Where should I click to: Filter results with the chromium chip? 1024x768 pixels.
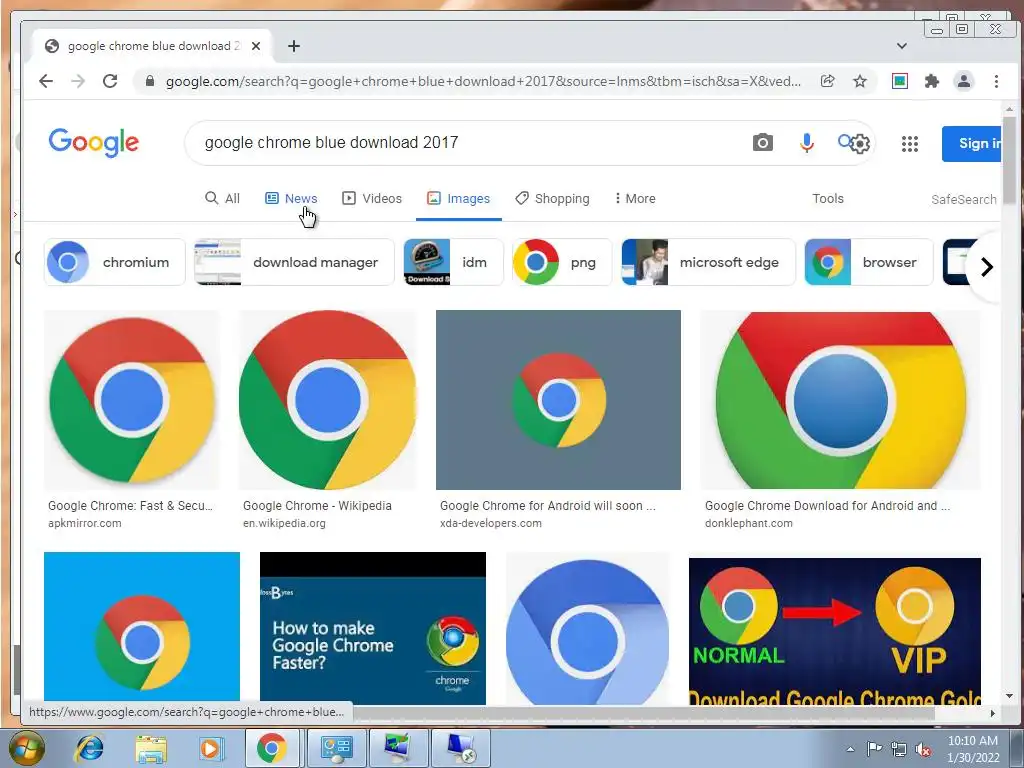[x=114, y=262]
